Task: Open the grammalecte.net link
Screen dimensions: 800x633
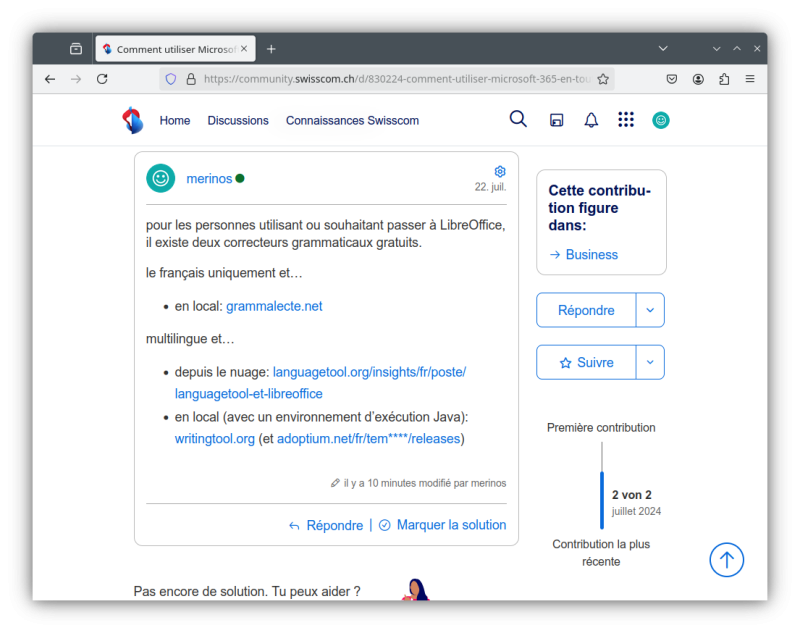Action: point(274,306)
